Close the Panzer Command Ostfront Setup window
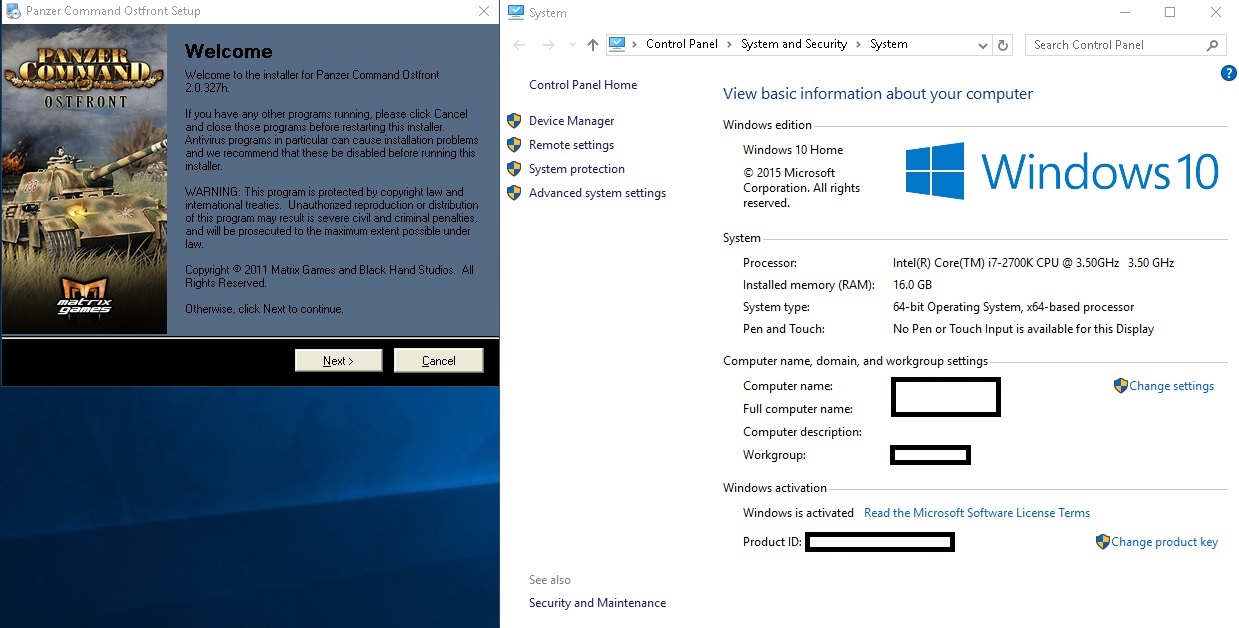The height and width of the screenshot is (628, 1239). point(484,11)
